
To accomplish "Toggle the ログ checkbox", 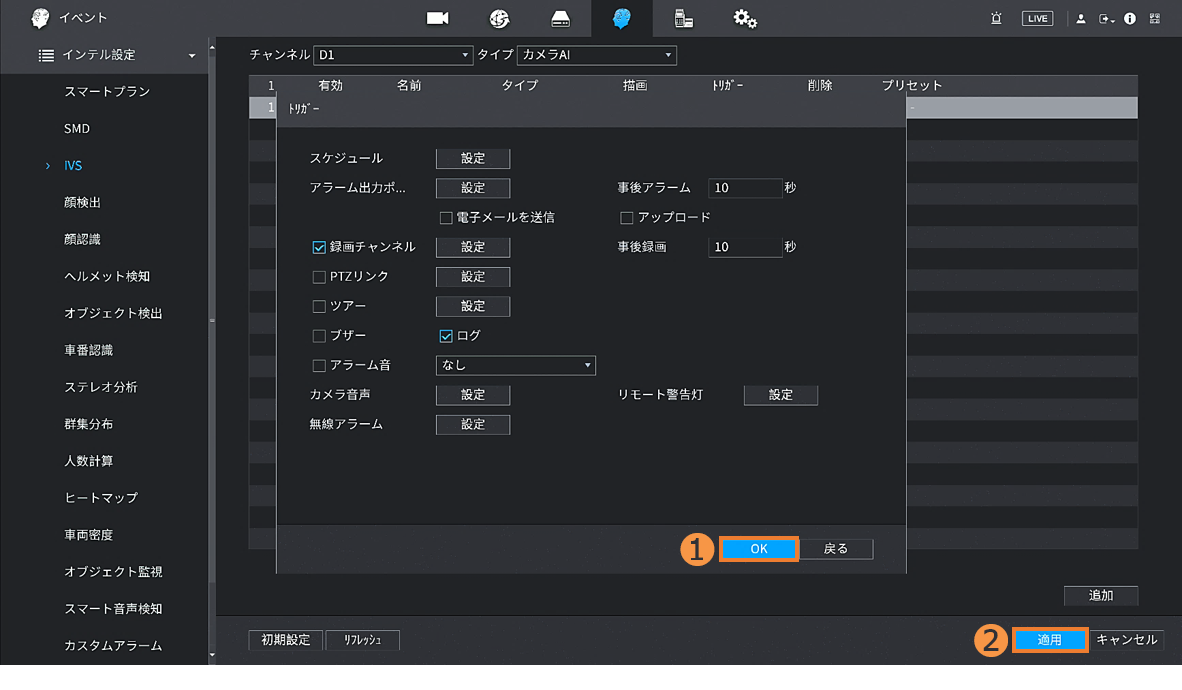I will [446, 336].
